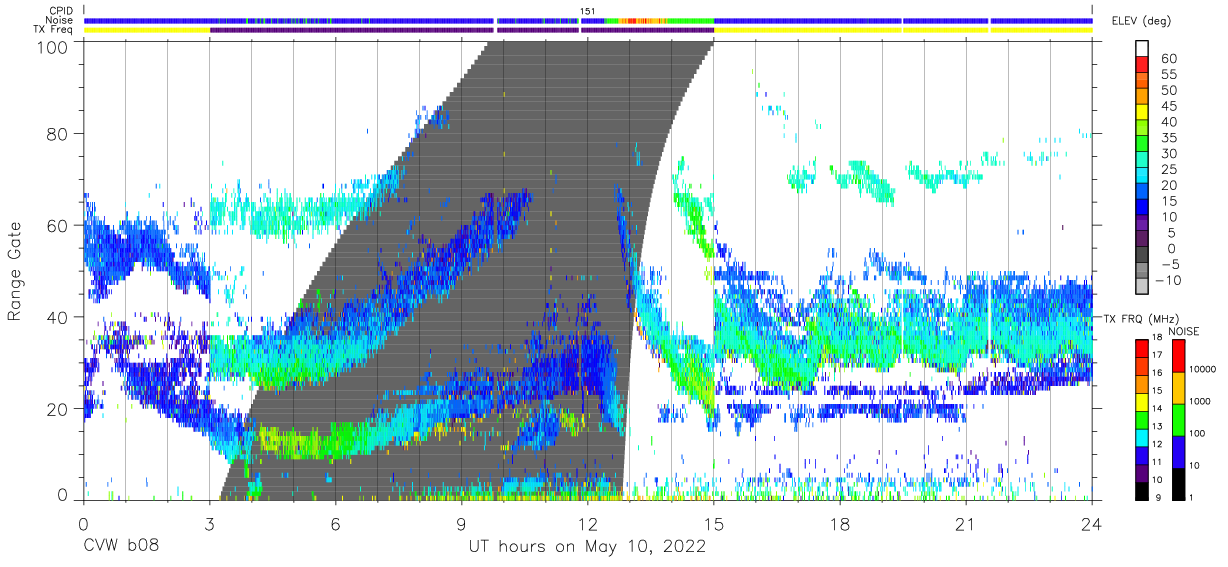Viewport: 1228px width, 567px height.
Task: Click the UT hours axis tick 3
Action: pos(209,523)
